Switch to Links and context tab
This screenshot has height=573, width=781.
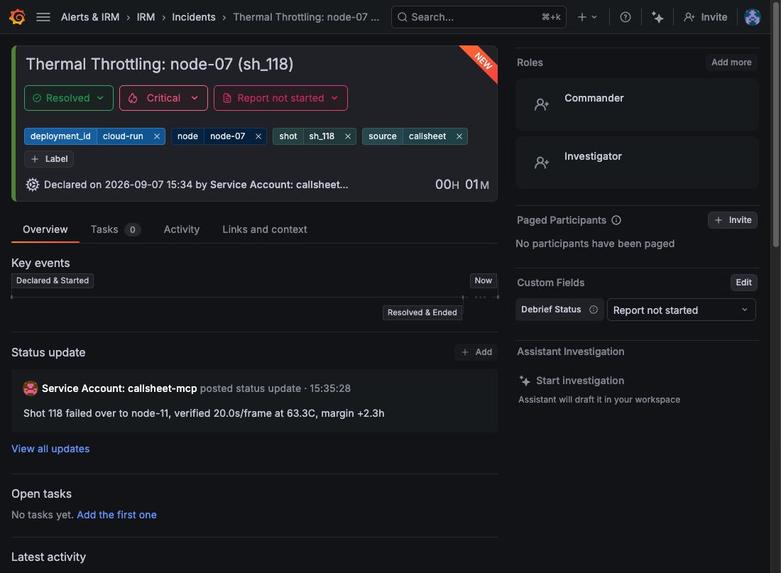[x=264, y=229]
